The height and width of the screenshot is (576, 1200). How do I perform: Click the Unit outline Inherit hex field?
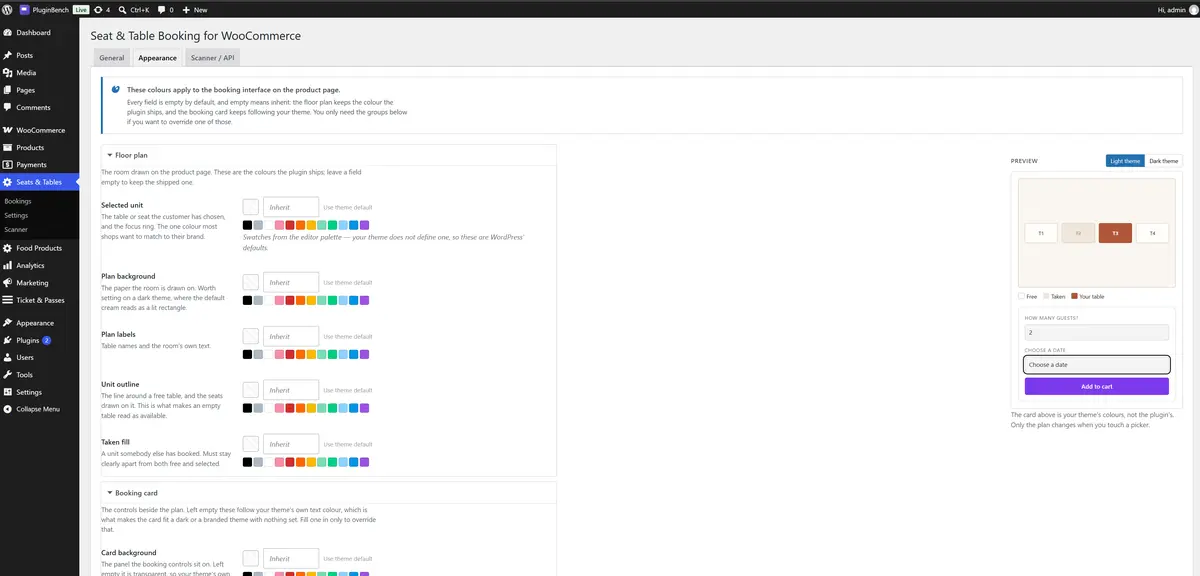[291, 390]
